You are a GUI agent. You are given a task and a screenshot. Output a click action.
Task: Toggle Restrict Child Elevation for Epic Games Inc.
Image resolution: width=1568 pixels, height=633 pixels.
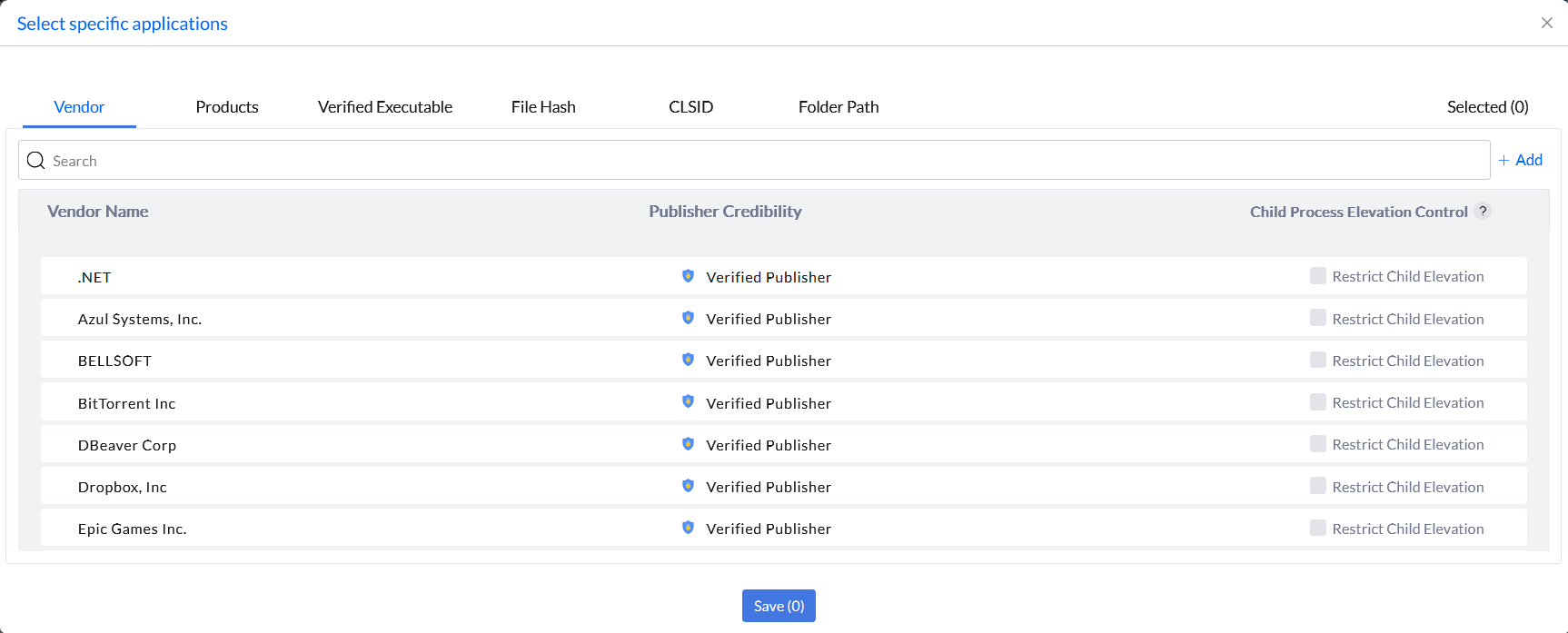1317,528
